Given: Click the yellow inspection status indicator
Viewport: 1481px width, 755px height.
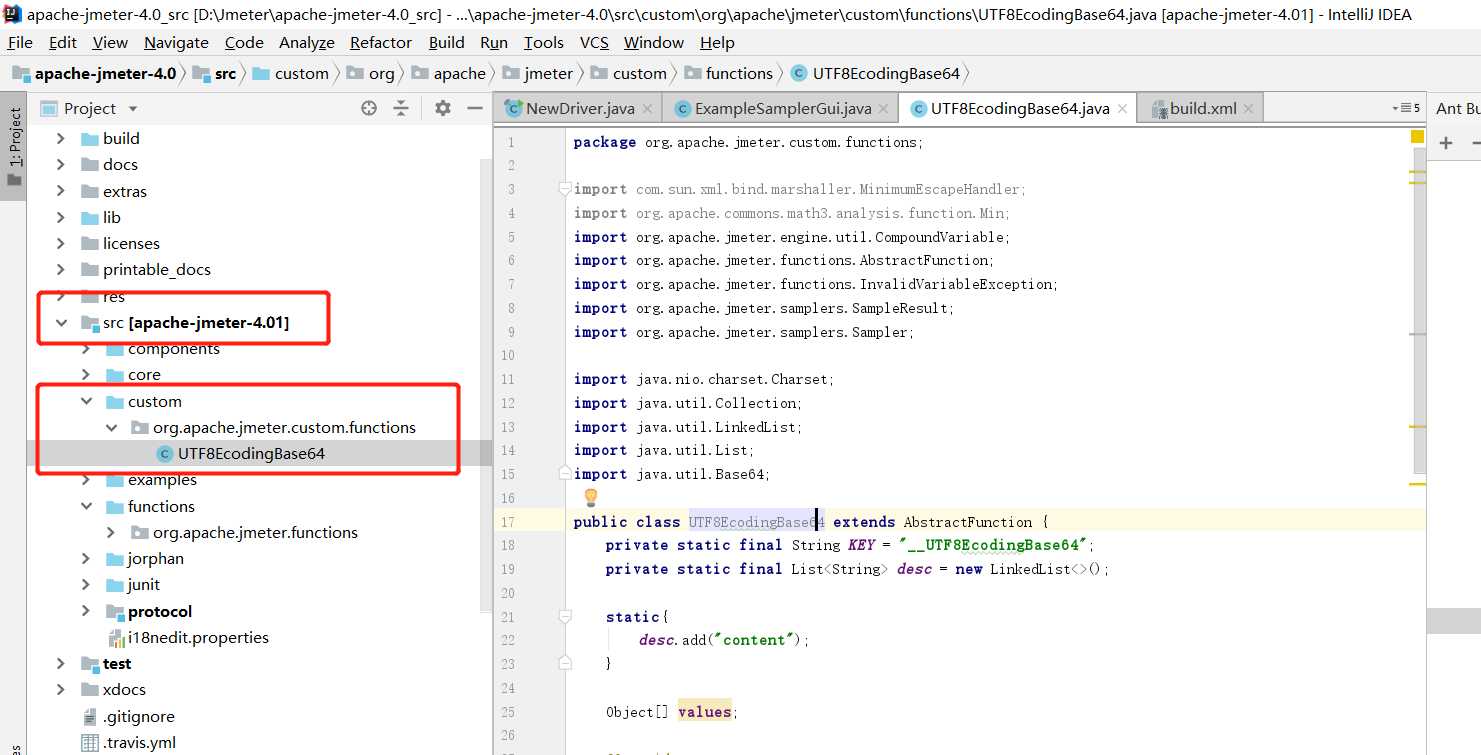Looking at the screenshot, I should tap(1417, 137).
